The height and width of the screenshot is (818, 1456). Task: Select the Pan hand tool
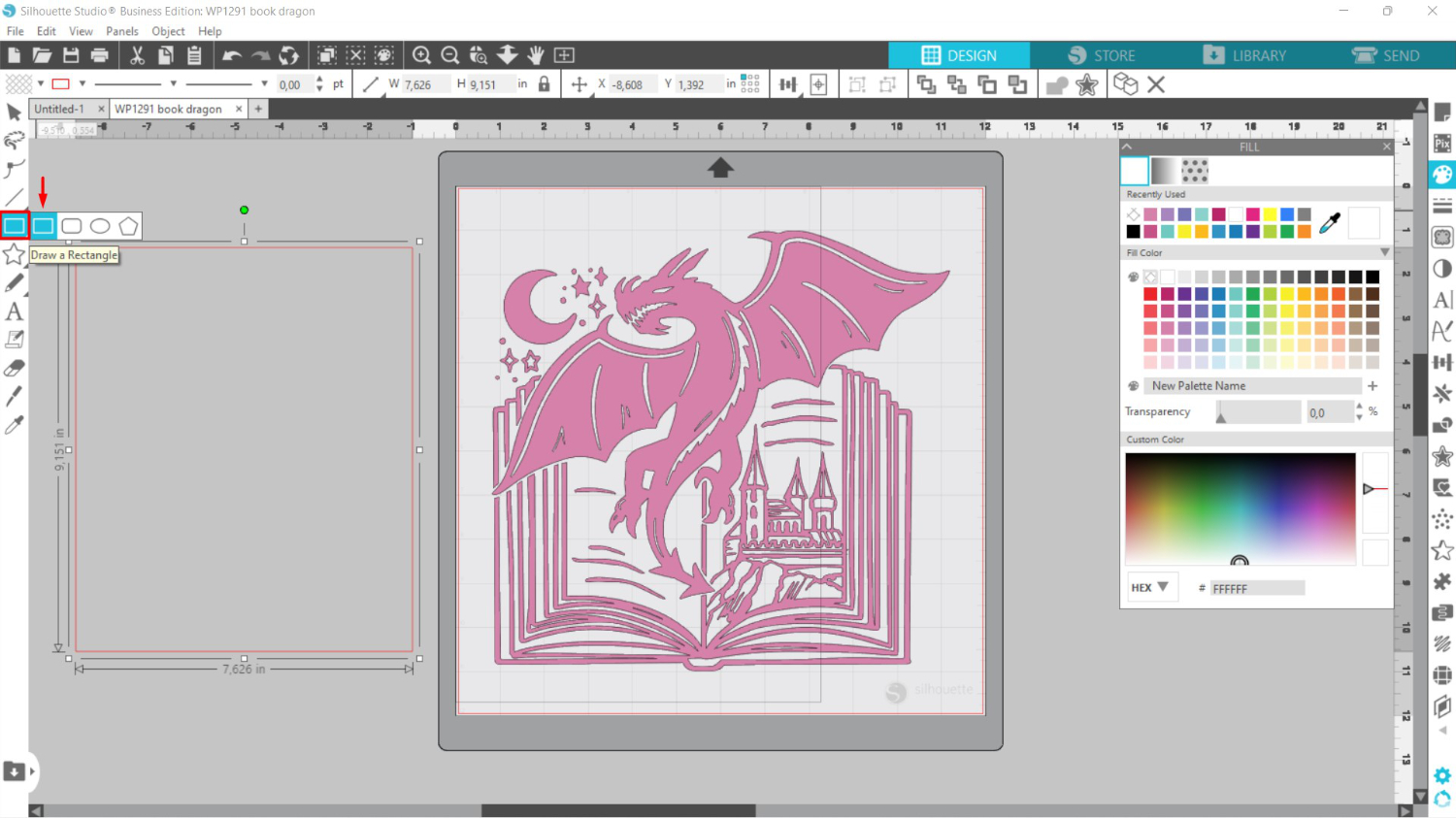[536, 55]
